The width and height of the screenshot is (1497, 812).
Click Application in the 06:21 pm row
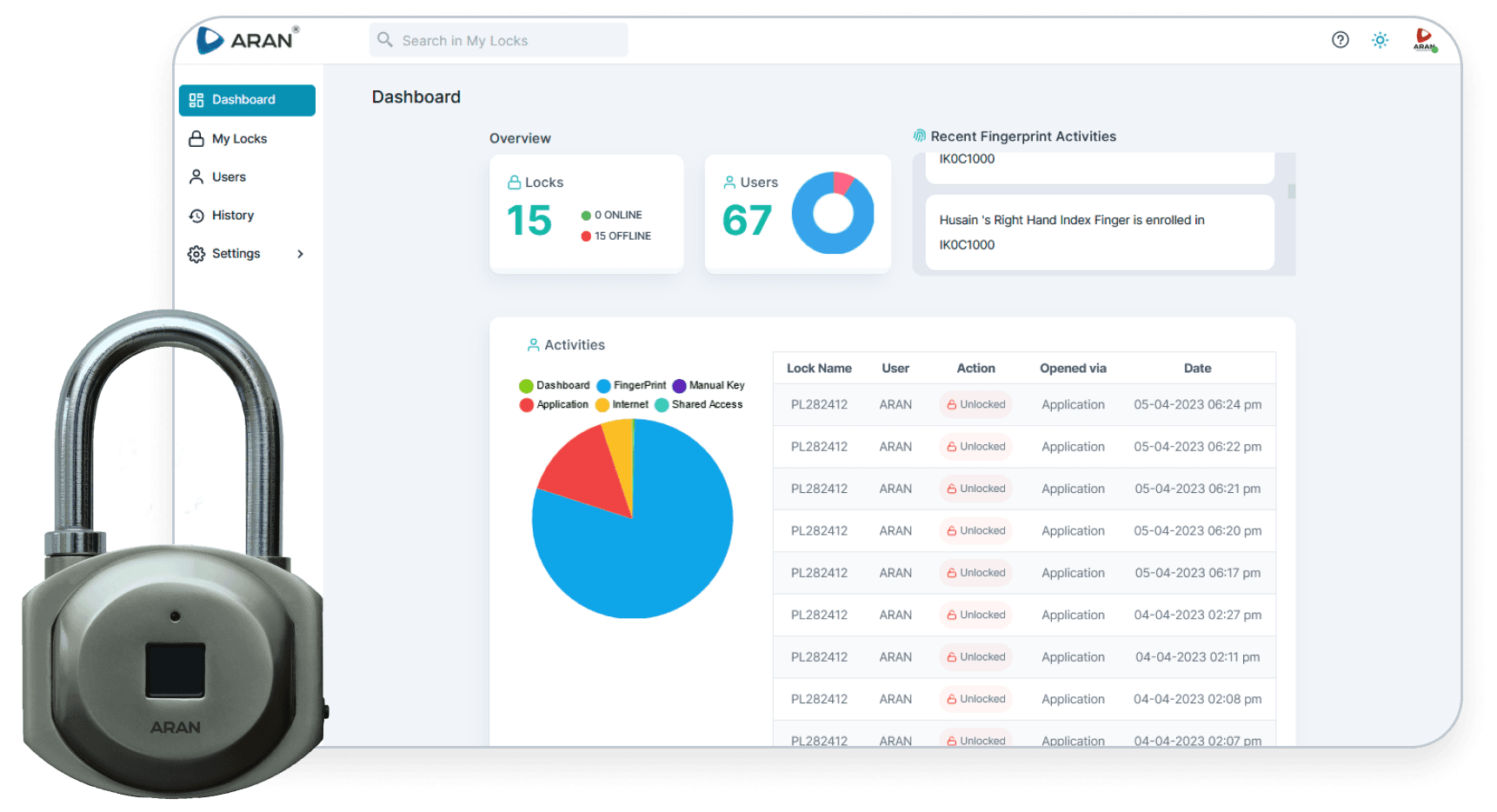pyautogui.click(x=1073, y=489)
